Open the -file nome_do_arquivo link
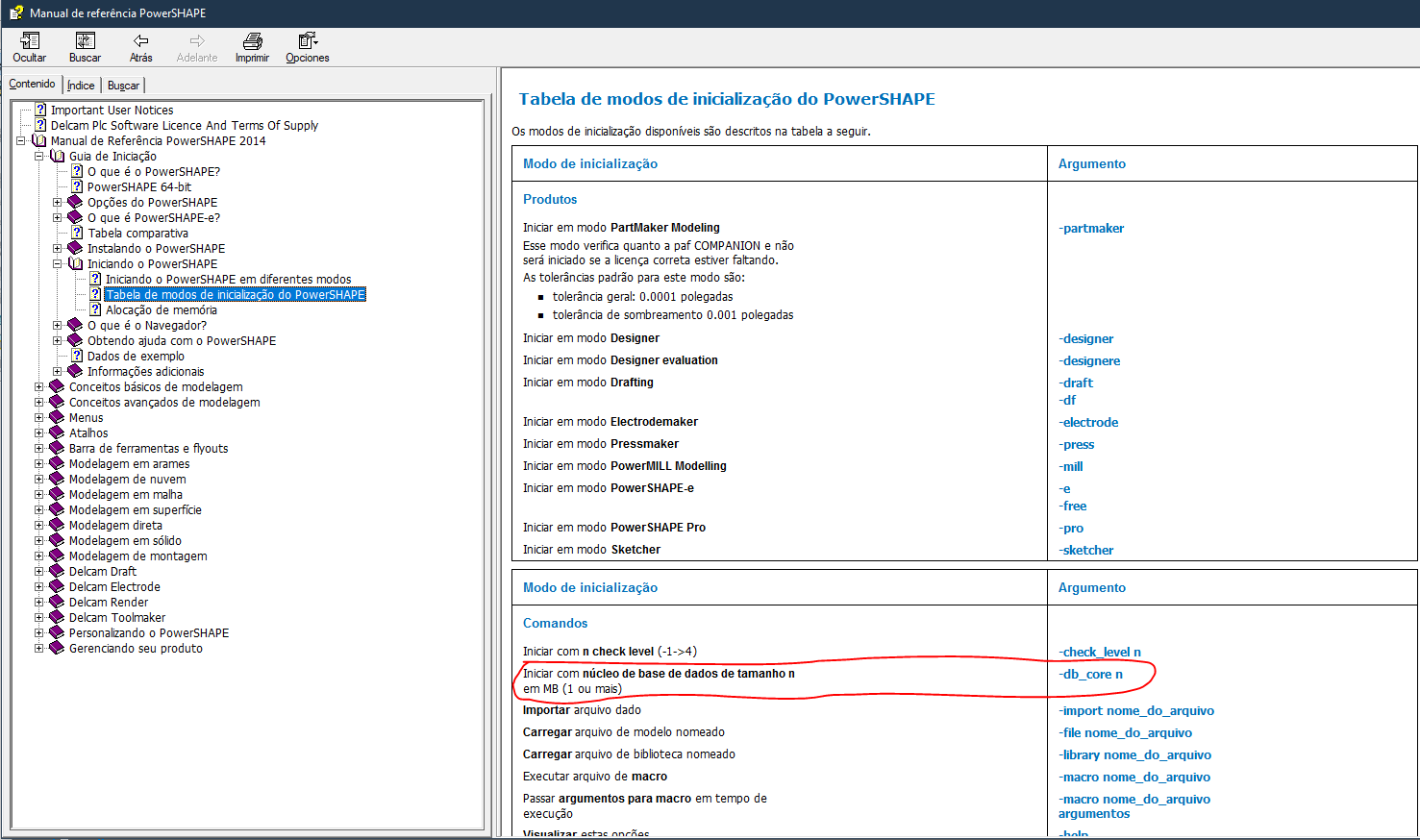Screen dimensions: 1420x840 [x=1125, y=732]
